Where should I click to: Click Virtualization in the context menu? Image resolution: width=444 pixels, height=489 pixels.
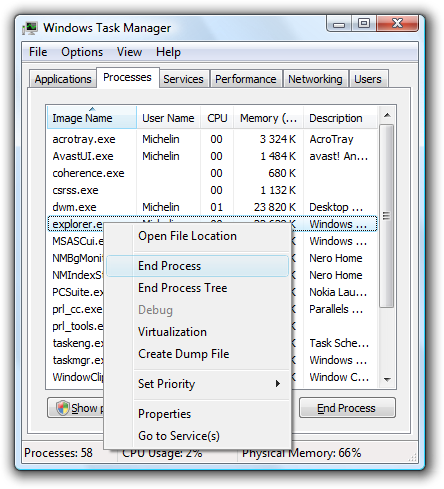coord(197,332)
